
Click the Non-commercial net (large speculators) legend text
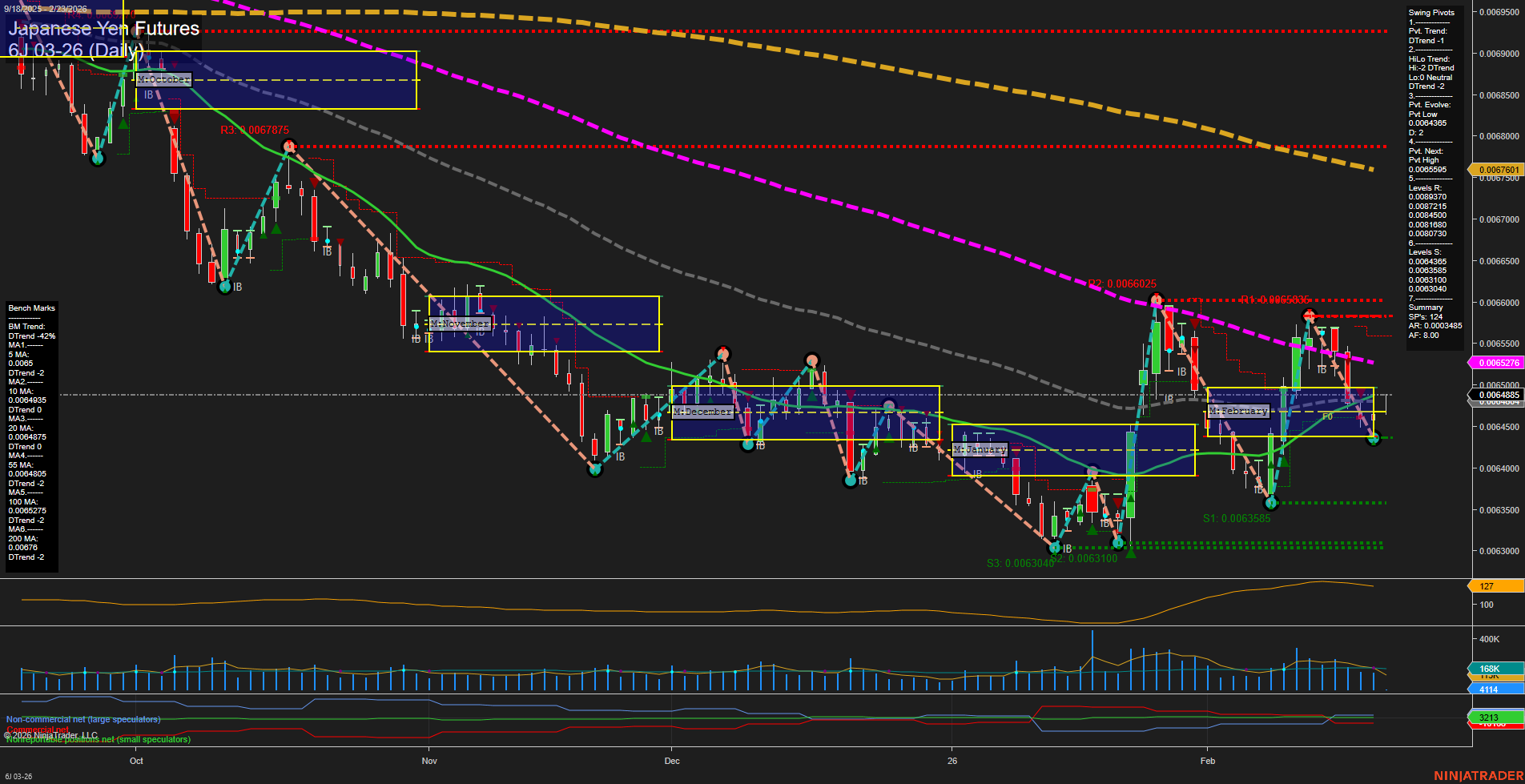[x=82, y=719]
